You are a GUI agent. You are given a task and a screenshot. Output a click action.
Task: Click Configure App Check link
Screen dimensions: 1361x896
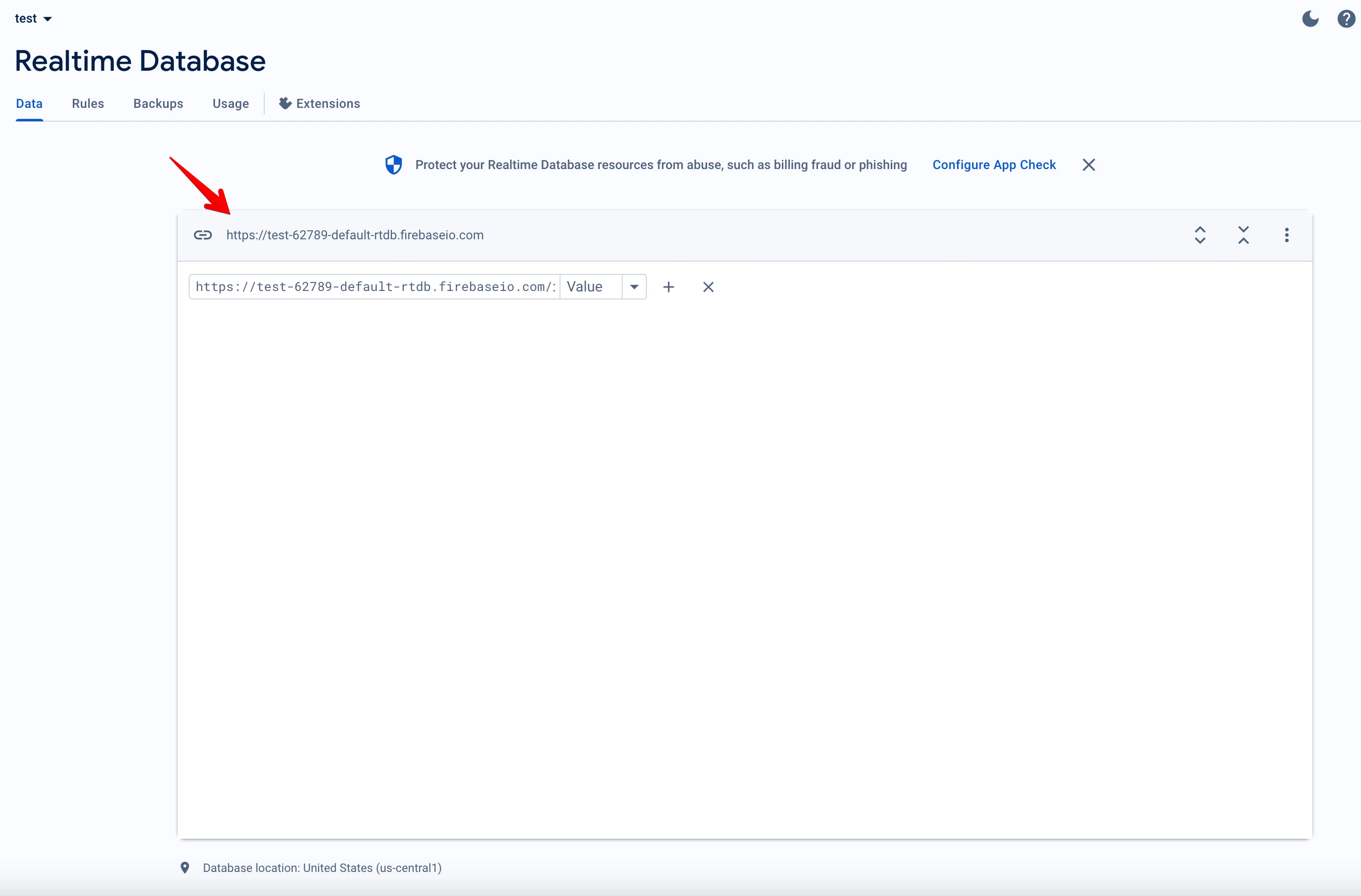(x=993, y=164)
